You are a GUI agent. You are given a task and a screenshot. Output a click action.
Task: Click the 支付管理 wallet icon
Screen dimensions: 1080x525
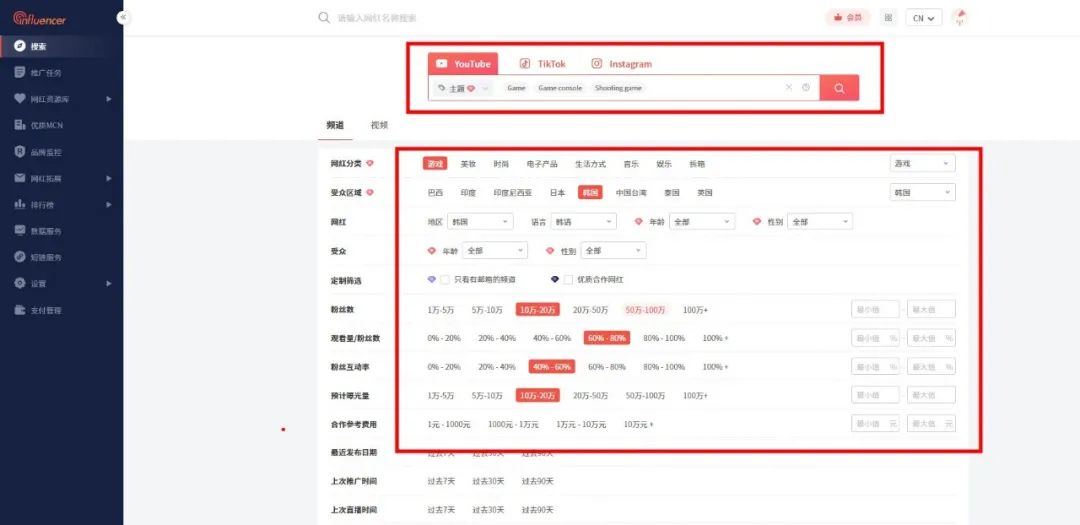[20, 310]
